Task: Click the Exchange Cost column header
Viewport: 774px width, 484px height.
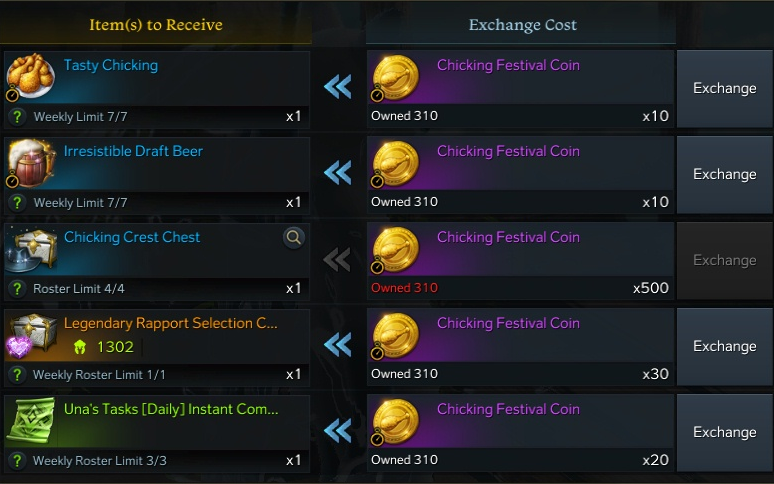Action: coord(522,25)
